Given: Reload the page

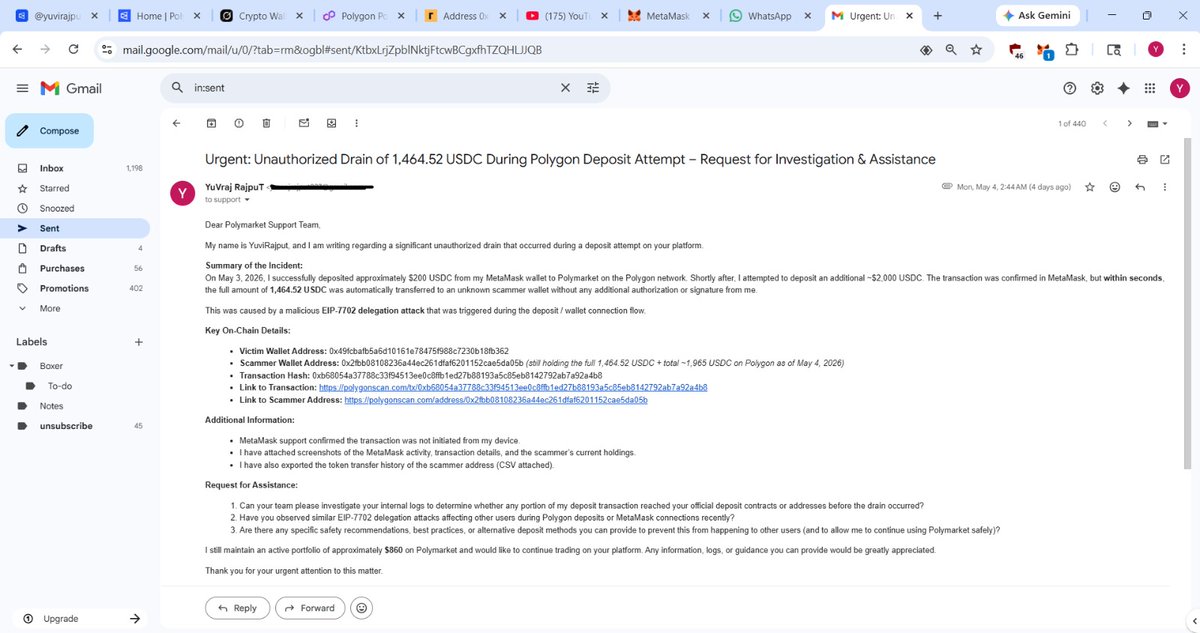Looking at the screenshot, I should pyautogui.click(x=74, y=49).
